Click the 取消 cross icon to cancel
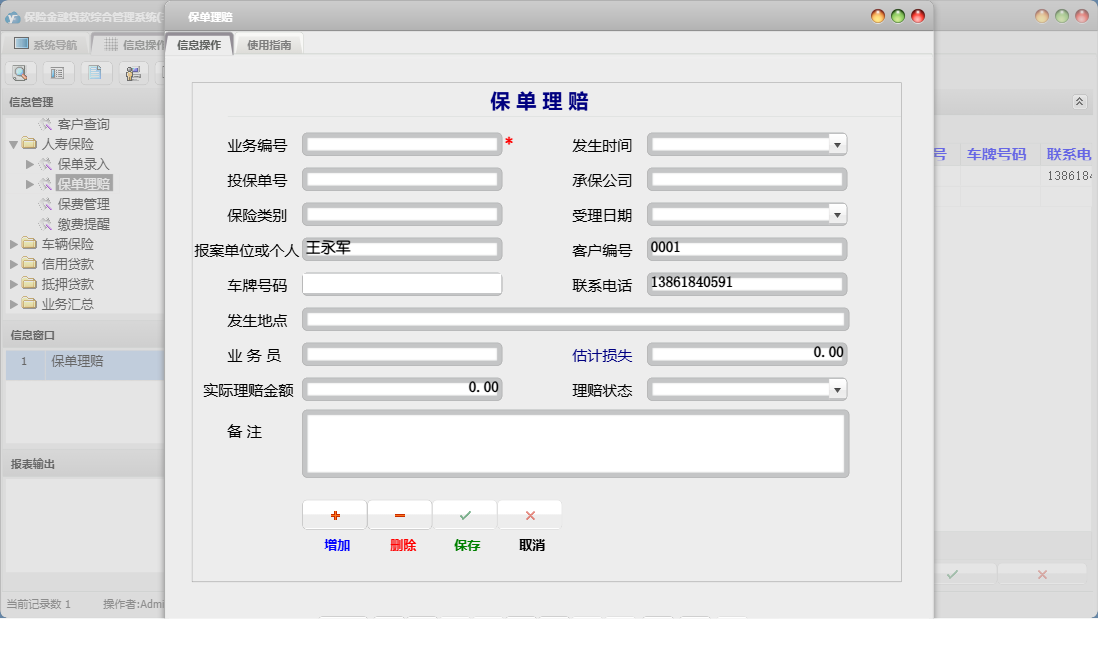Screen dimensions: 1098x655 [x=529, y=514]
